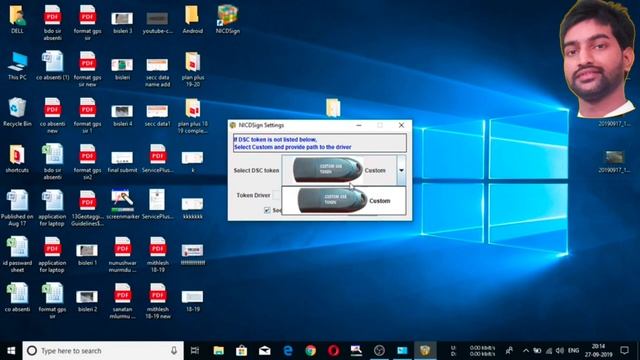Image resolution: width=640 pixels, height=360 pixels.
Task: Open the Action Center notifications icon
Action: pyautogui.click(x=624, y=351)
